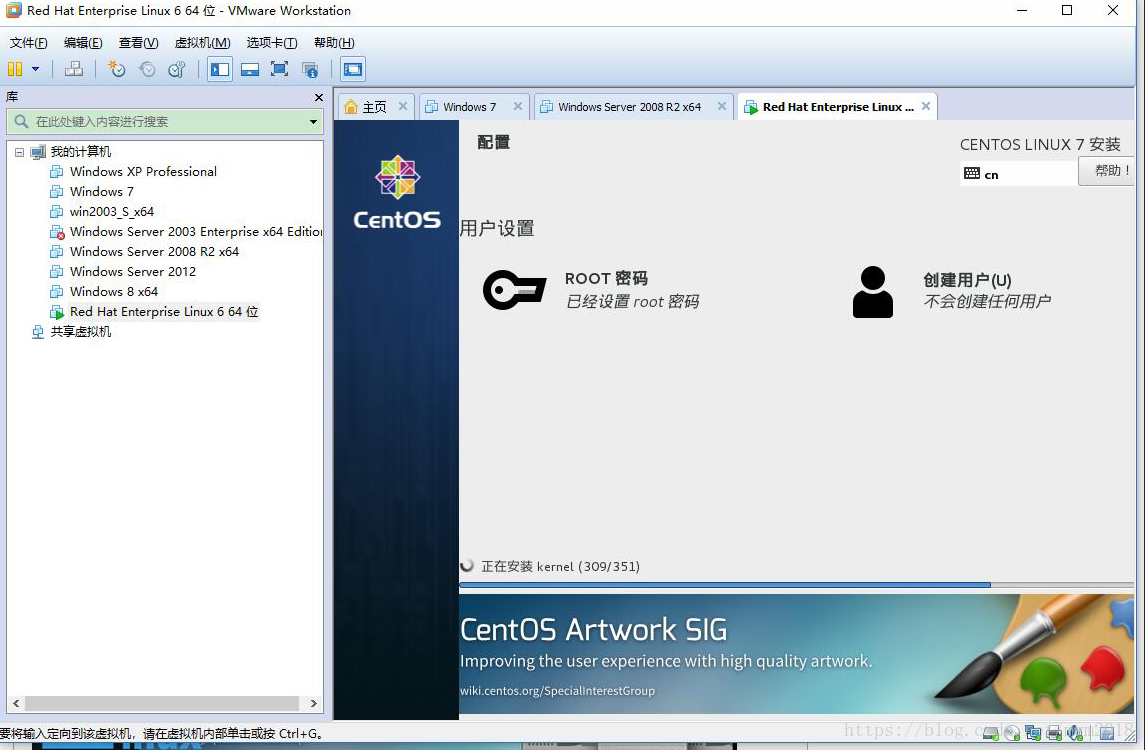Click the library scrollbar right arrow
This screenshot has width=1145, height=750.
313,703
